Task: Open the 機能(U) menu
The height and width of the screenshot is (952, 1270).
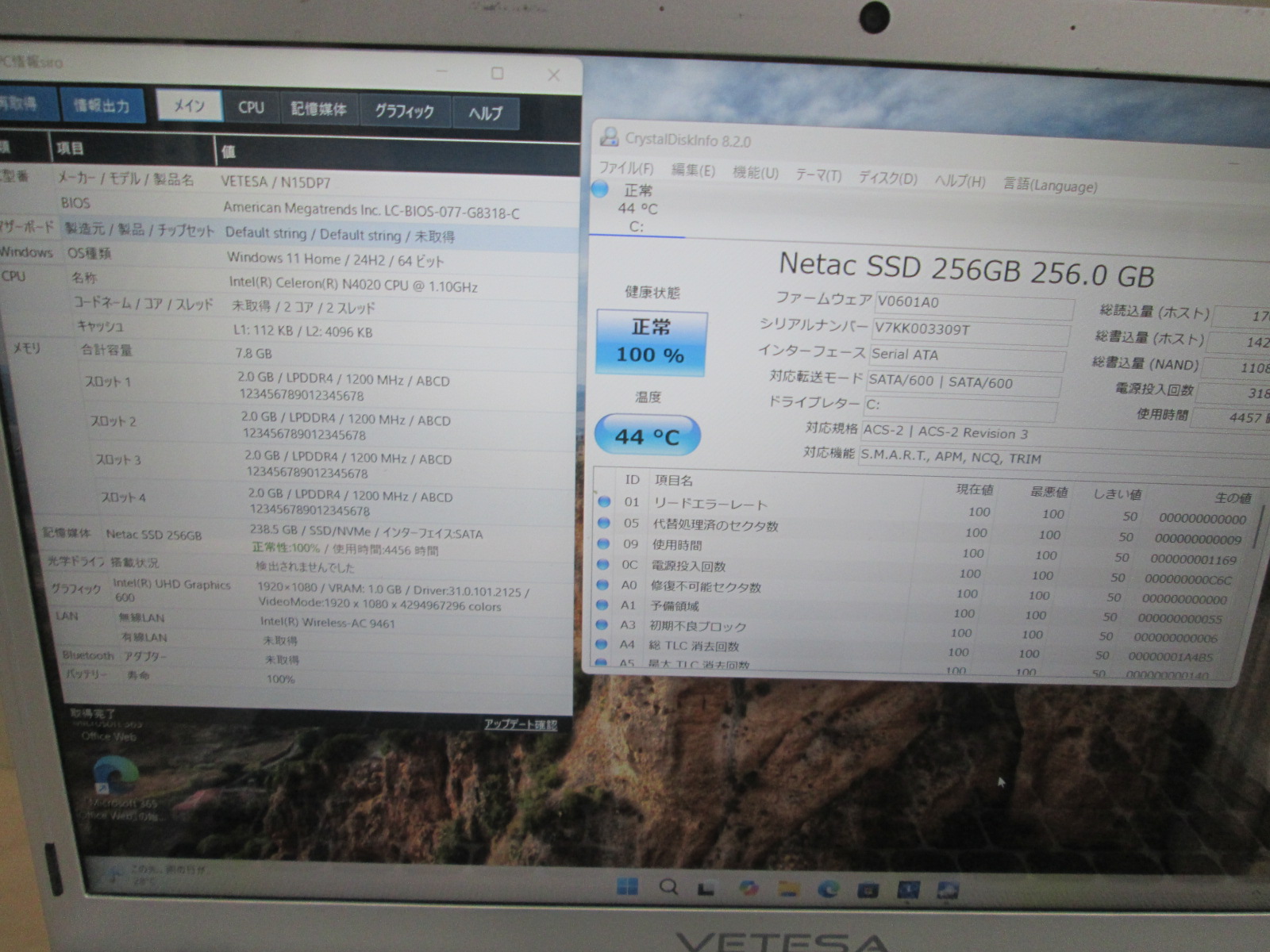Action: click(755, 173)
